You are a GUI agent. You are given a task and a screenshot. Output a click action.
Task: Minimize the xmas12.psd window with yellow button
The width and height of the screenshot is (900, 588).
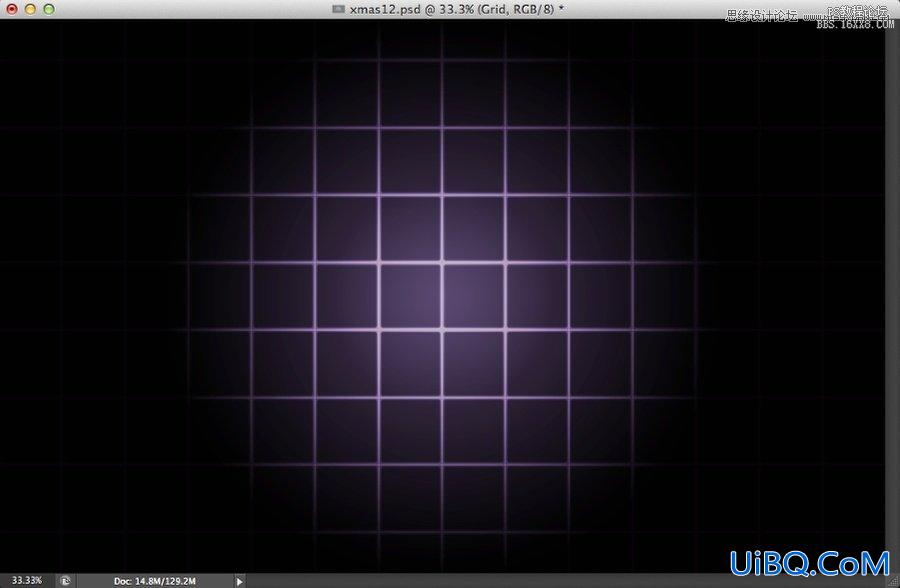(x=30, y=9)
